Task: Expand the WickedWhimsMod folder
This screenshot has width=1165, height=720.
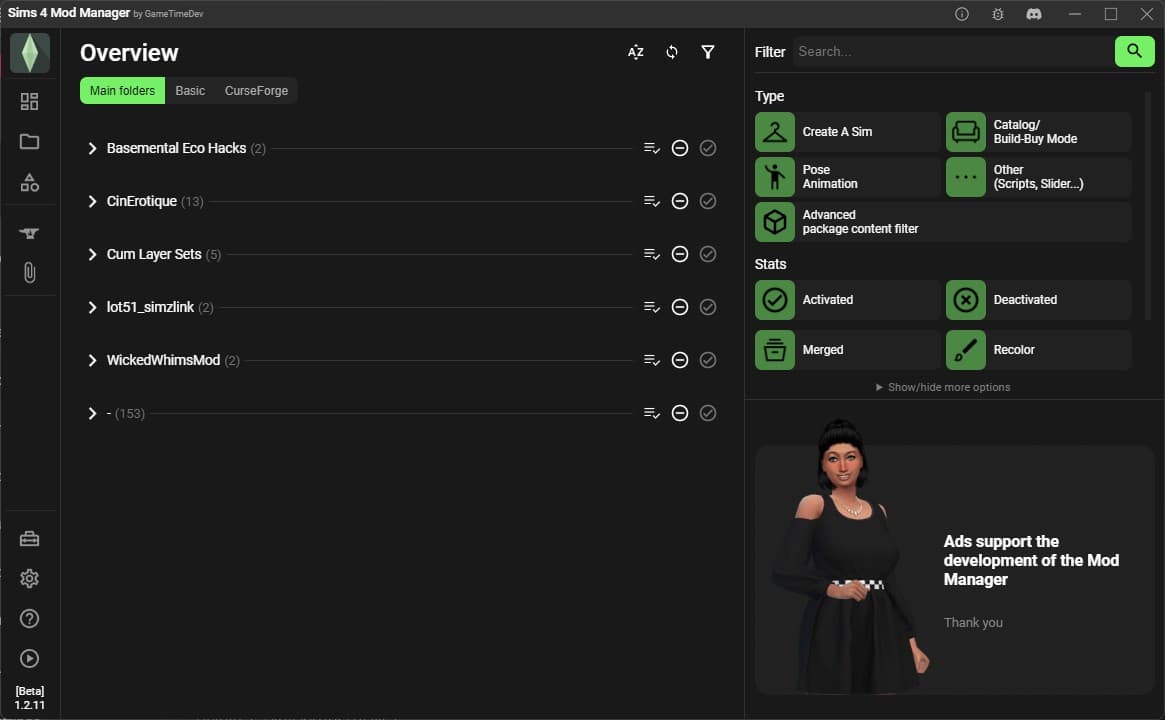Action: (92, 360)
